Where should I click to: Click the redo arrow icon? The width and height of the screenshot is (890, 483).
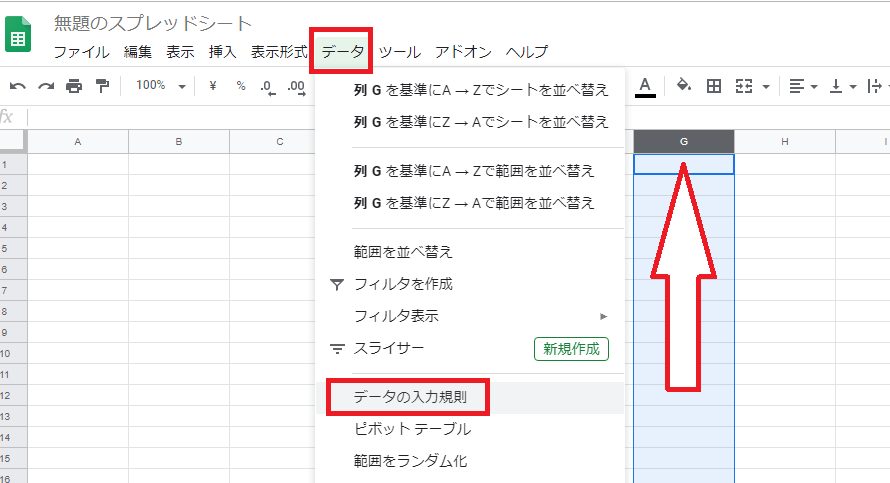tap(46, 86)
